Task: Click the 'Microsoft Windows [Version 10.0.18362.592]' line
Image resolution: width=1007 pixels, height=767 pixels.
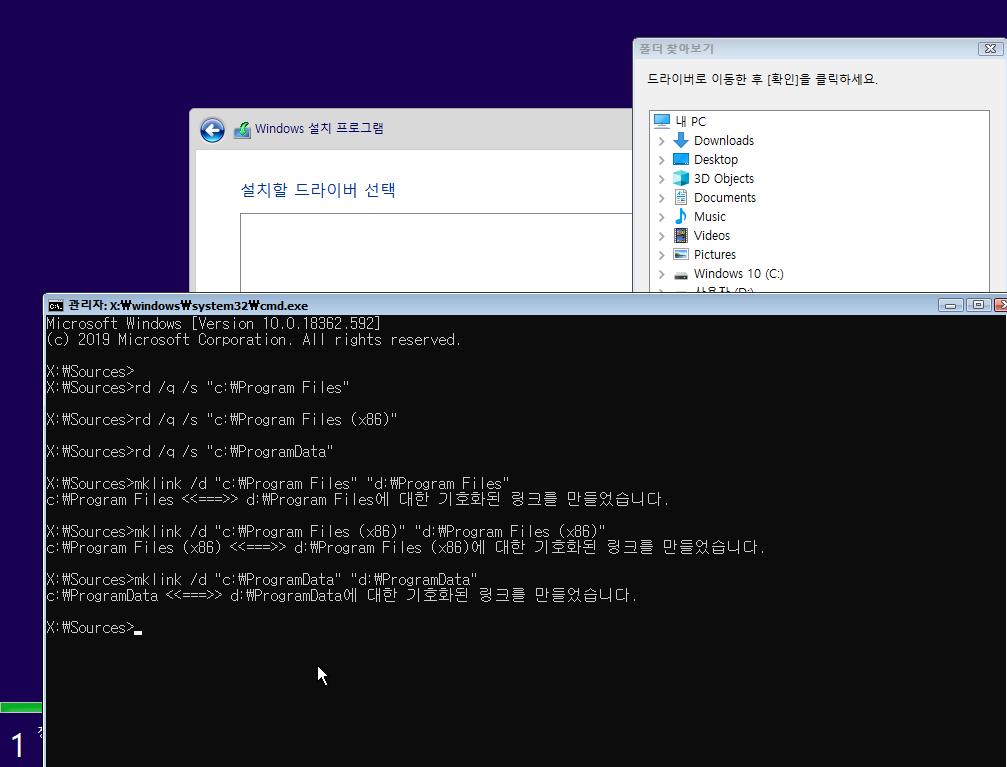Action: click(214, 323)
